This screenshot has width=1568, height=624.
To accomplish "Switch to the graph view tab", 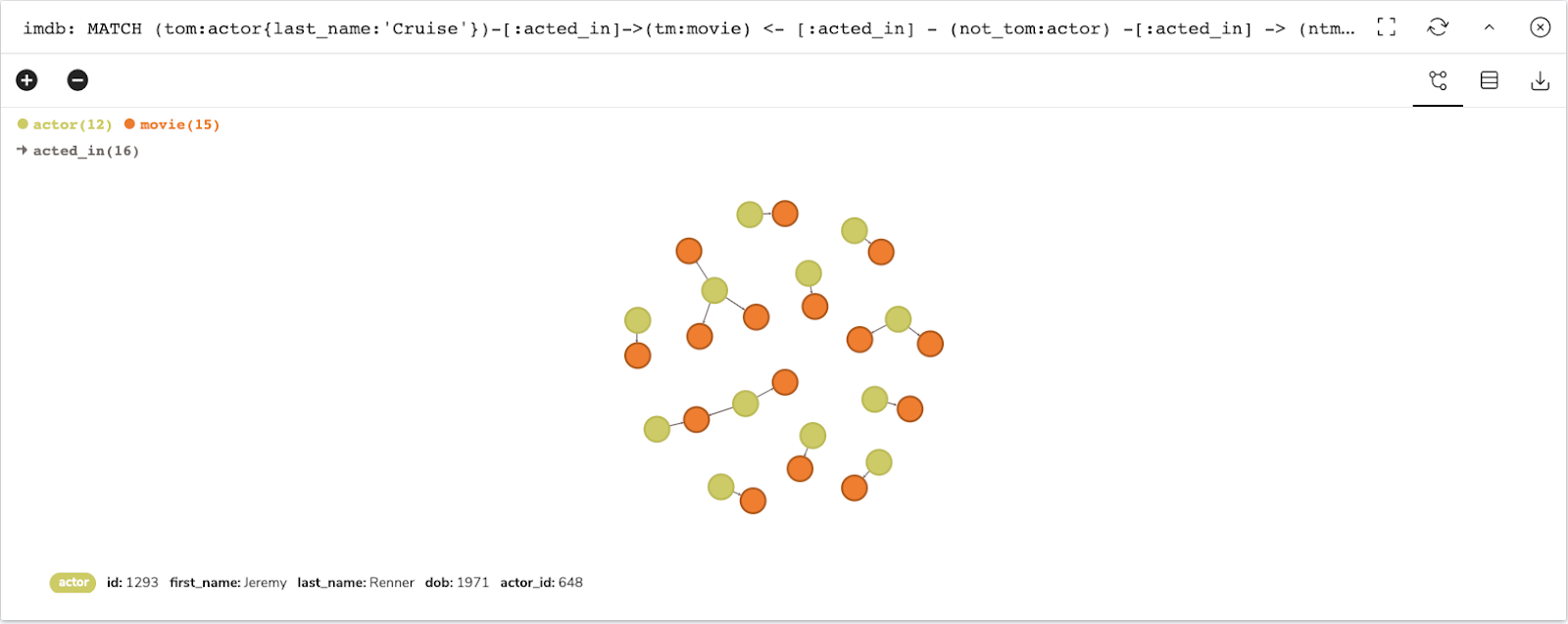I will [1438, 80].
